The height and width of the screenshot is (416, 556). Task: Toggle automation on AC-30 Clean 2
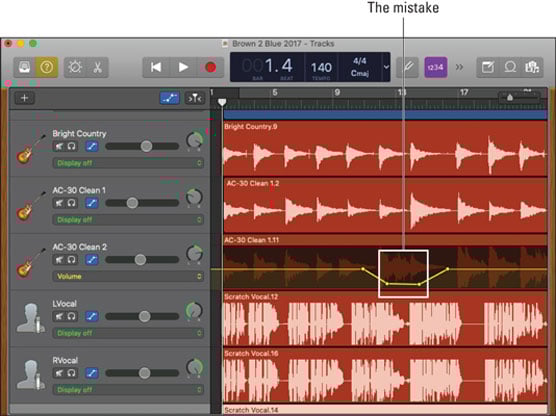pyautogui.click(x=92, y=260)
